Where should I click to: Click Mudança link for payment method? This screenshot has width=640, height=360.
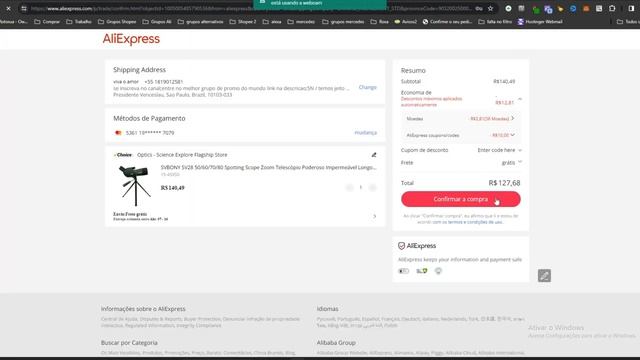[365, 133]
